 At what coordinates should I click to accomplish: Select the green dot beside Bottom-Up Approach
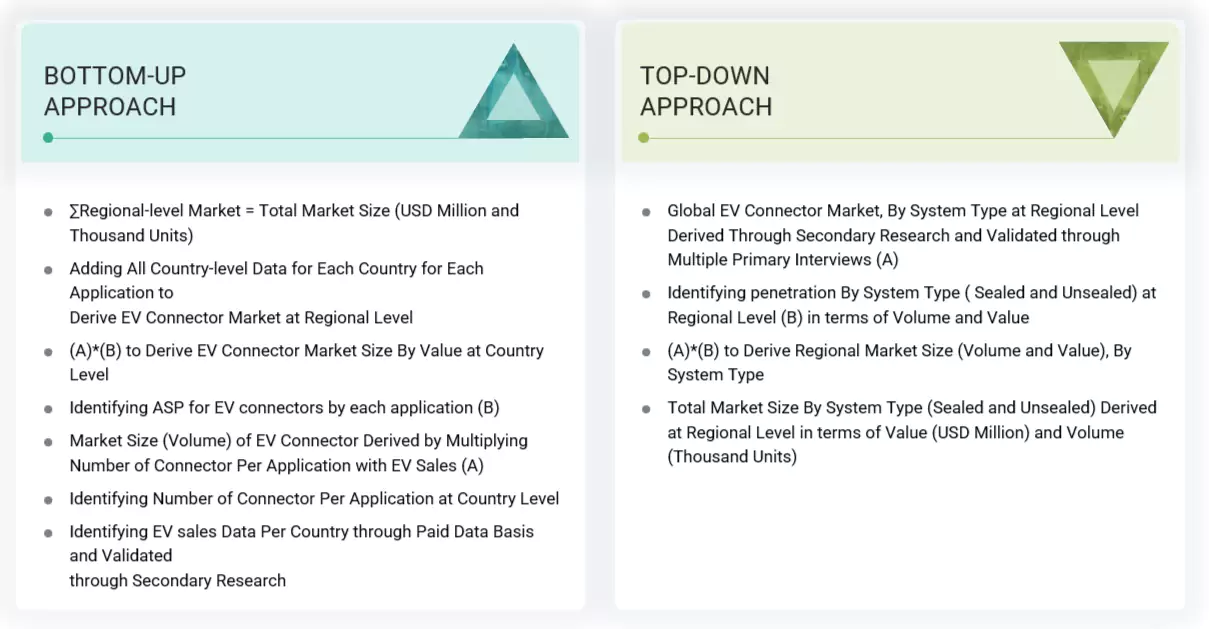(x=47, y=137)
